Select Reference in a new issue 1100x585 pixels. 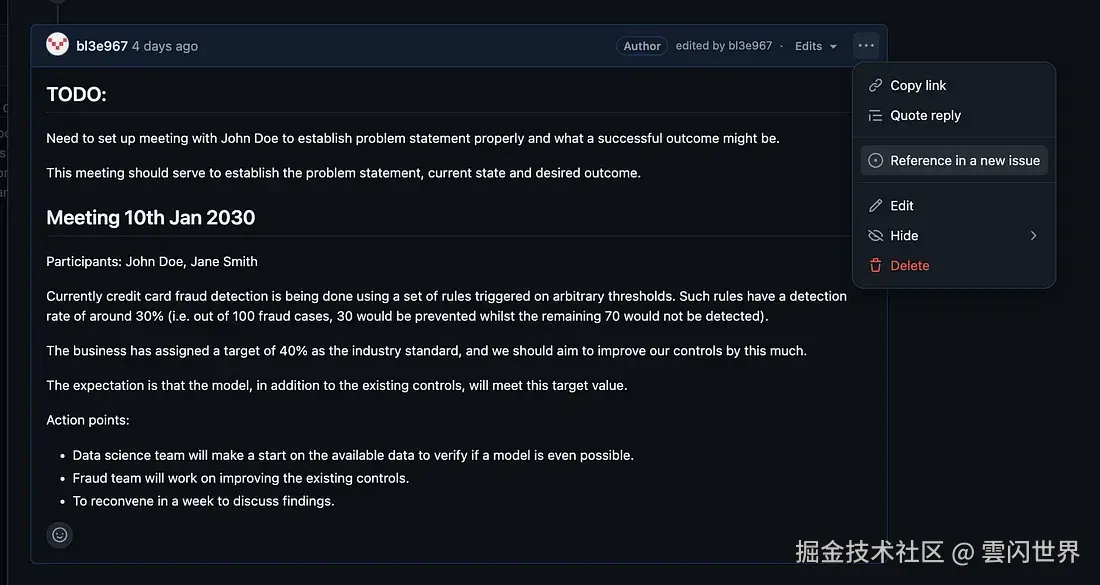point(965,160)
